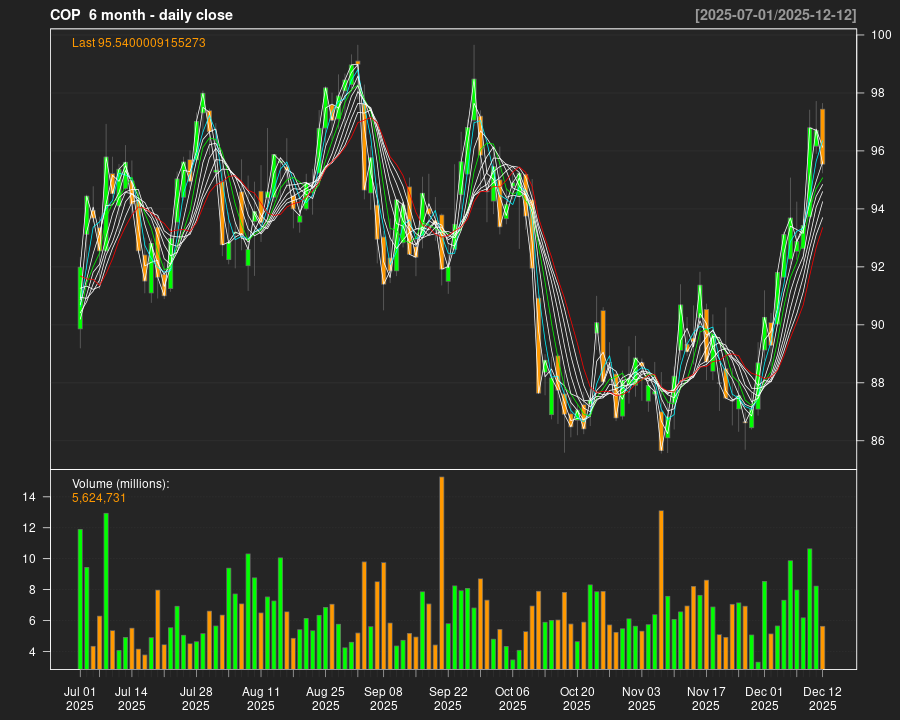Viewport: 900px width, 720px height.
Task: Select the 'Dec 12 2025' x-axis date label
Action: [x=822, y=697]
